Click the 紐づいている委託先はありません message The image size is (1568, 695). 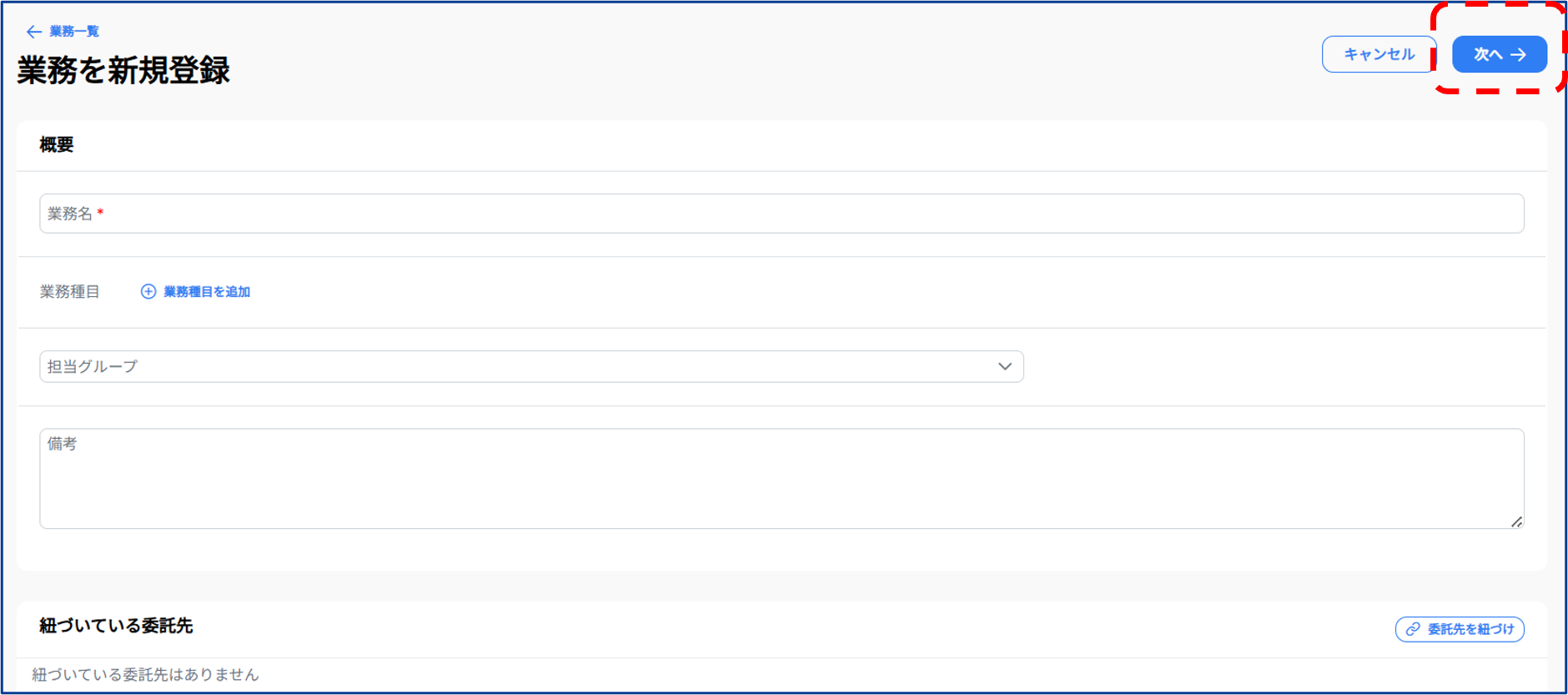coord(146,674)
